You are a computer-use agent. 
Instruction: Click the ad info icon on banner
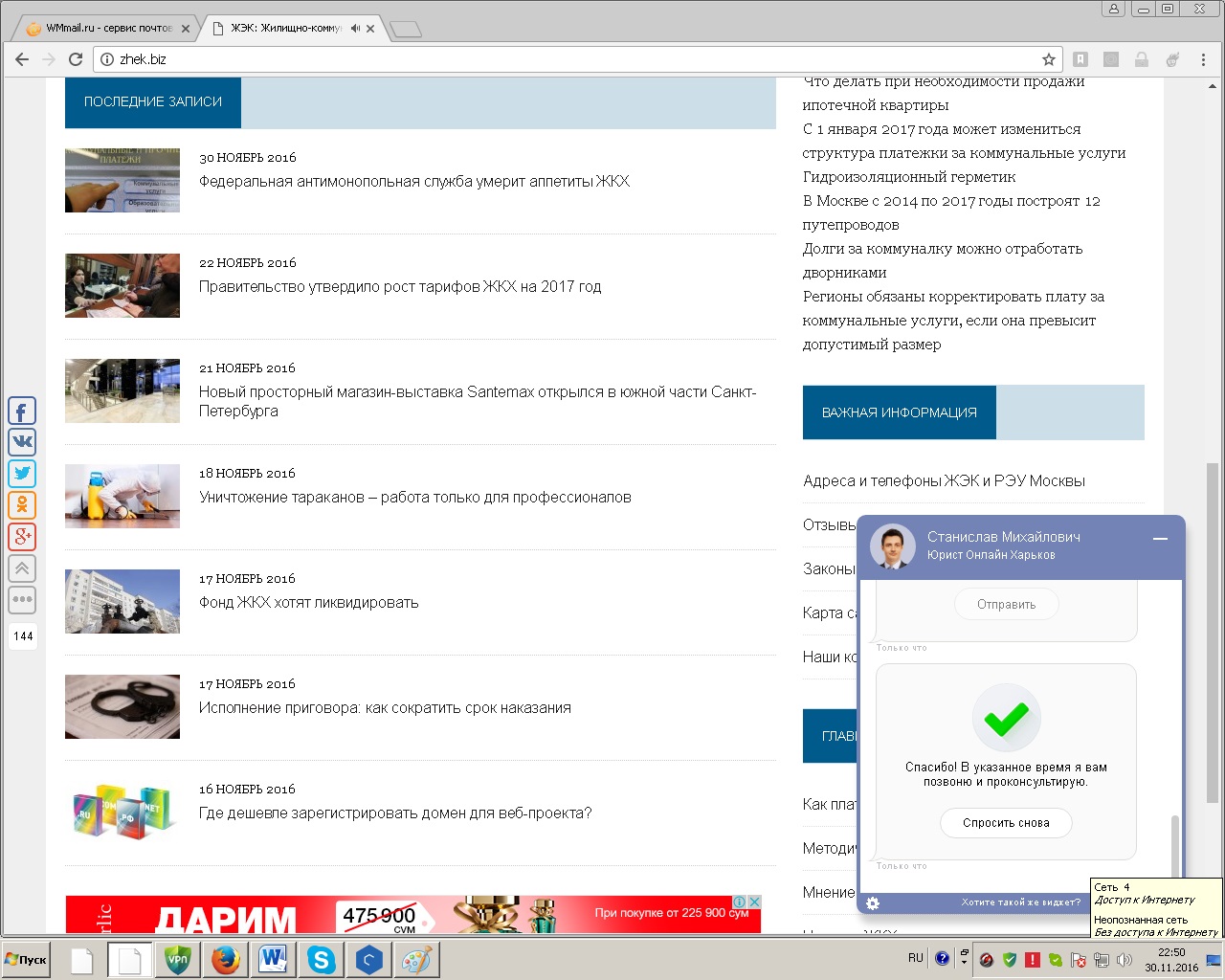(x=740, y=902)
